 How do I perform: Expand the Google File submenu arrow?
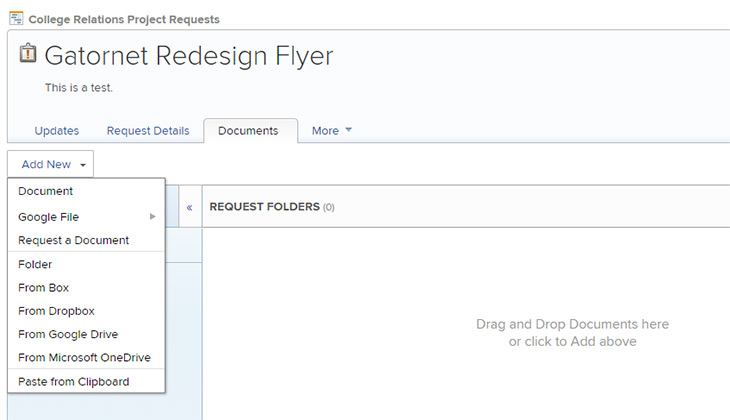pos(152,217)
